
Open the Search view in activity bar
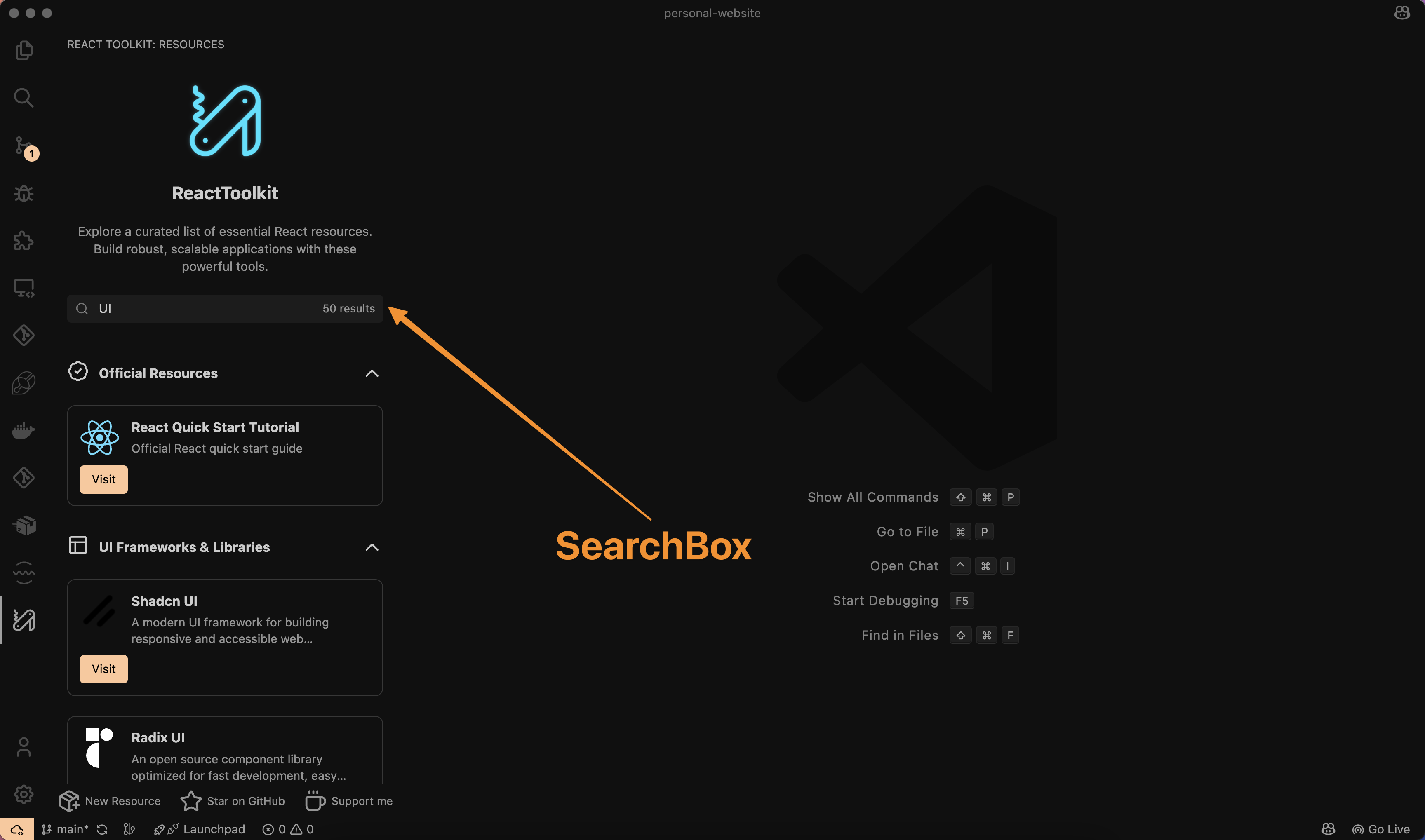coord(24,97)
